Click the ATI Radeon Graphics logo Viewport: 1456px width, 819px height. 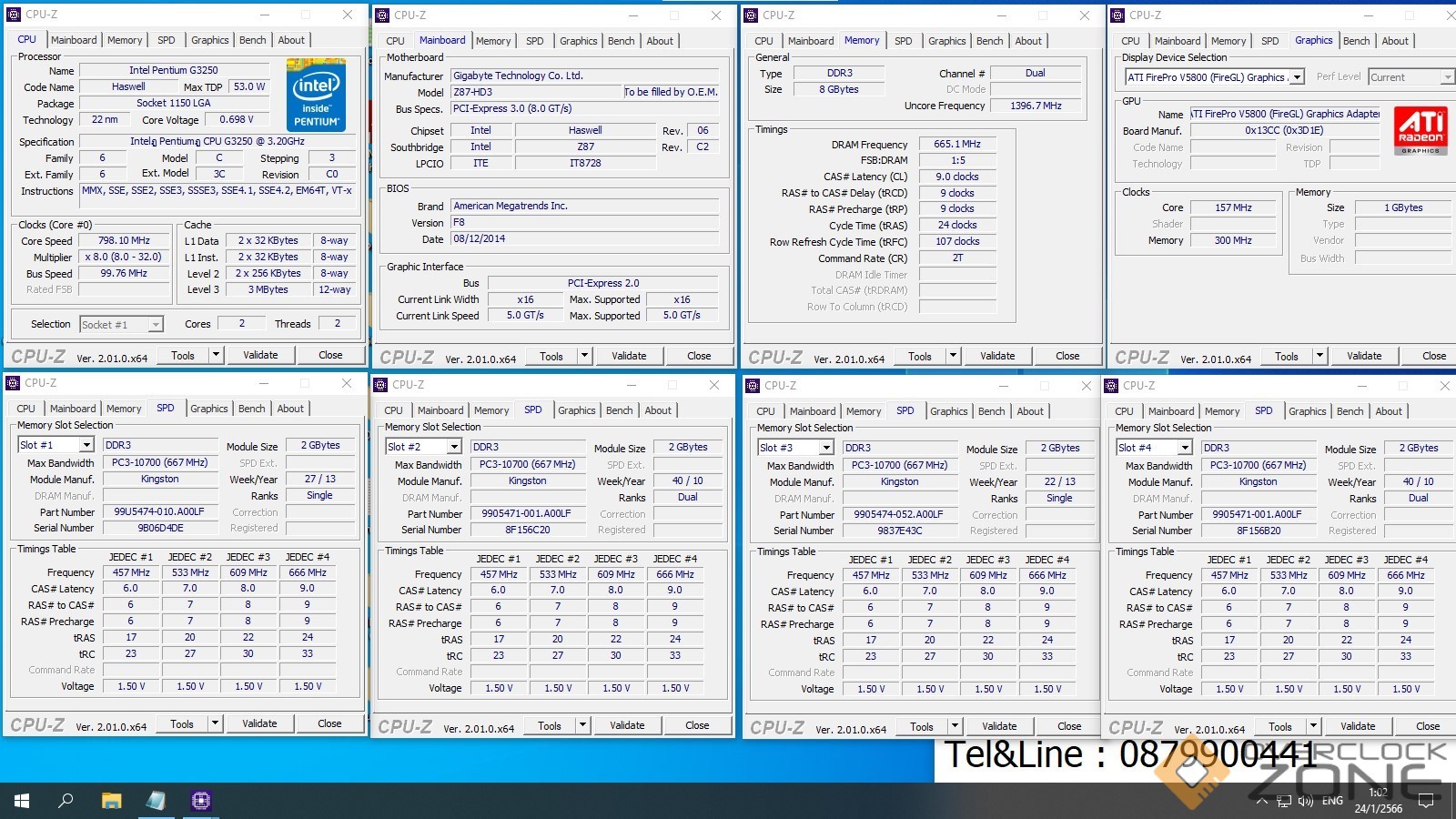[x=1421, y=131]
